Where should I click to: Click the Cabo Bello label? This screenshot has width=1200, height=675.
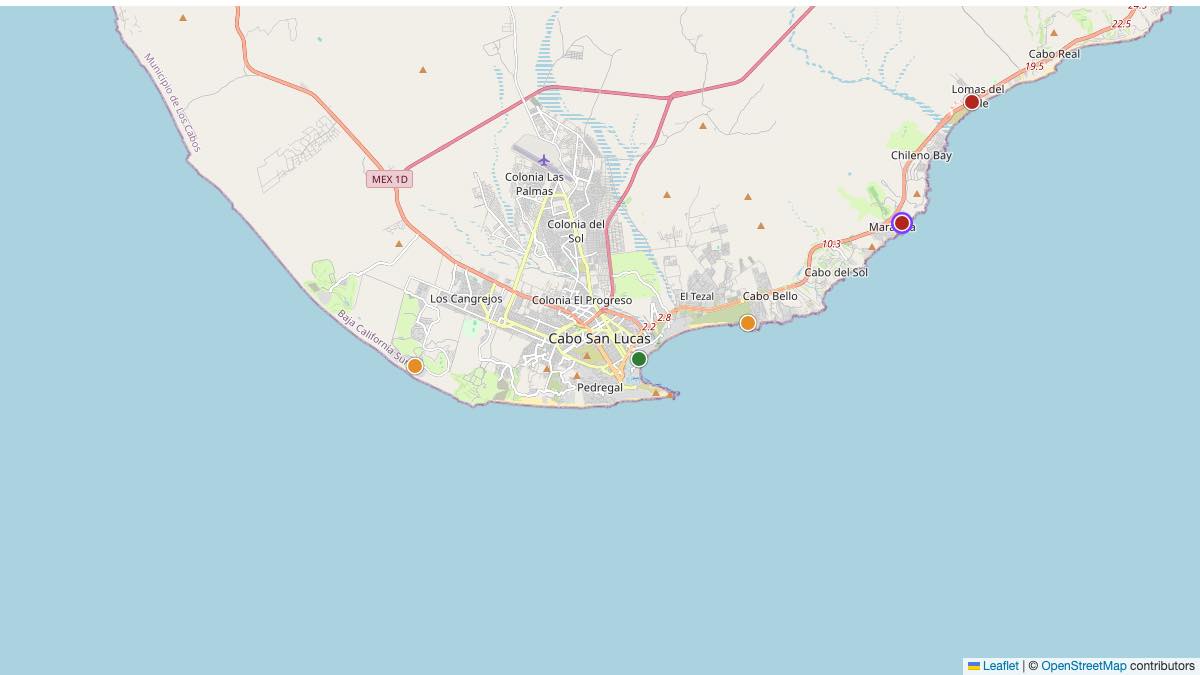click(x=770, y=296)
